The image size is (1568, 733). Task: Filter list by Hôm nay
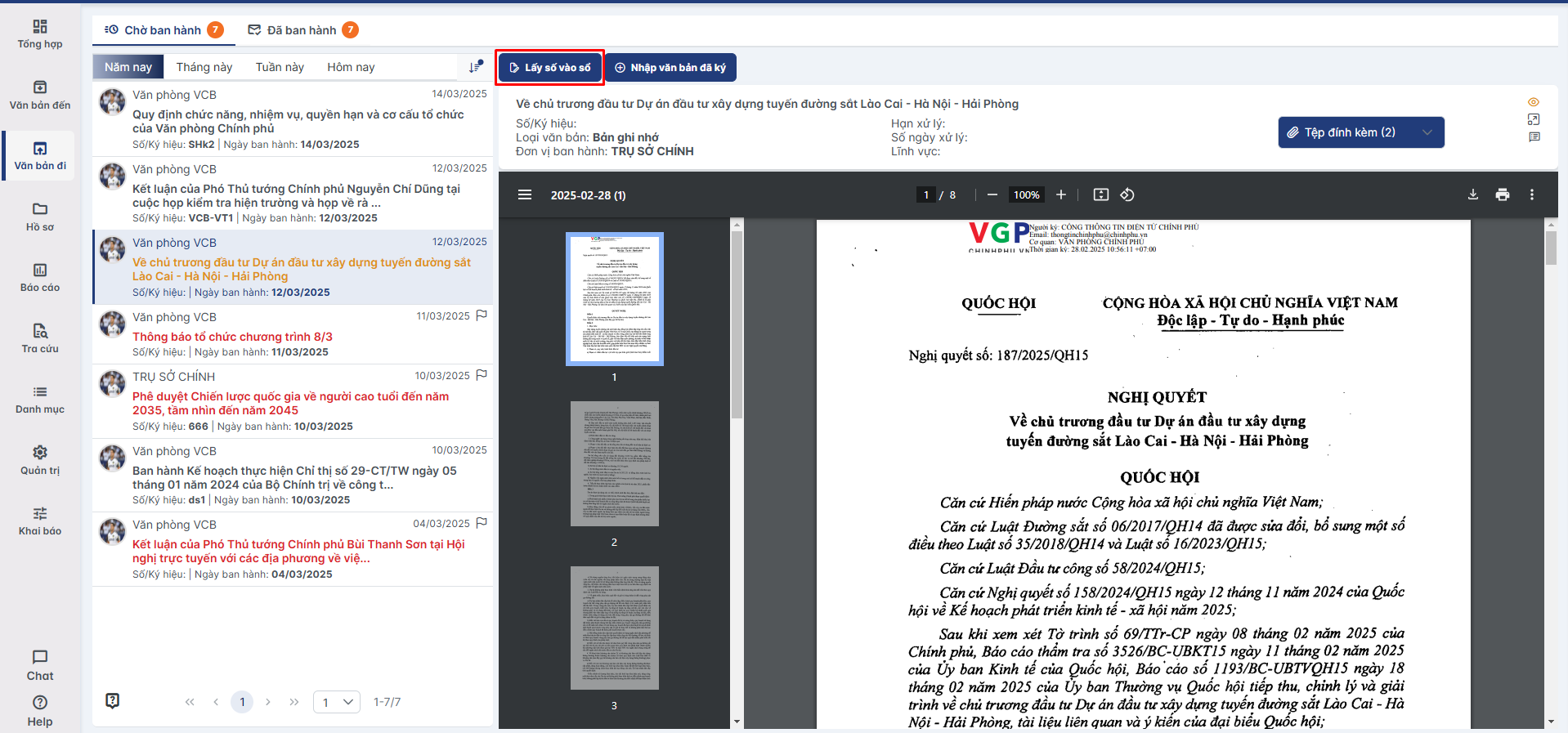(x=351, y=67)
